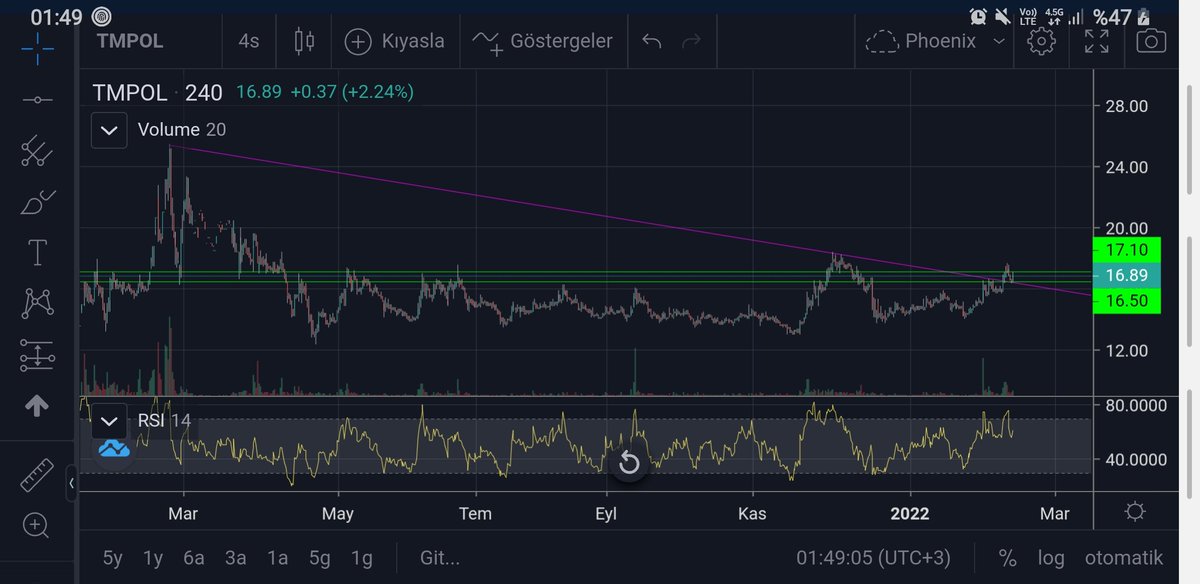This screenshot has height=584, width=1200.
Task: Select the 3a time range
Action: coord(235,558)
